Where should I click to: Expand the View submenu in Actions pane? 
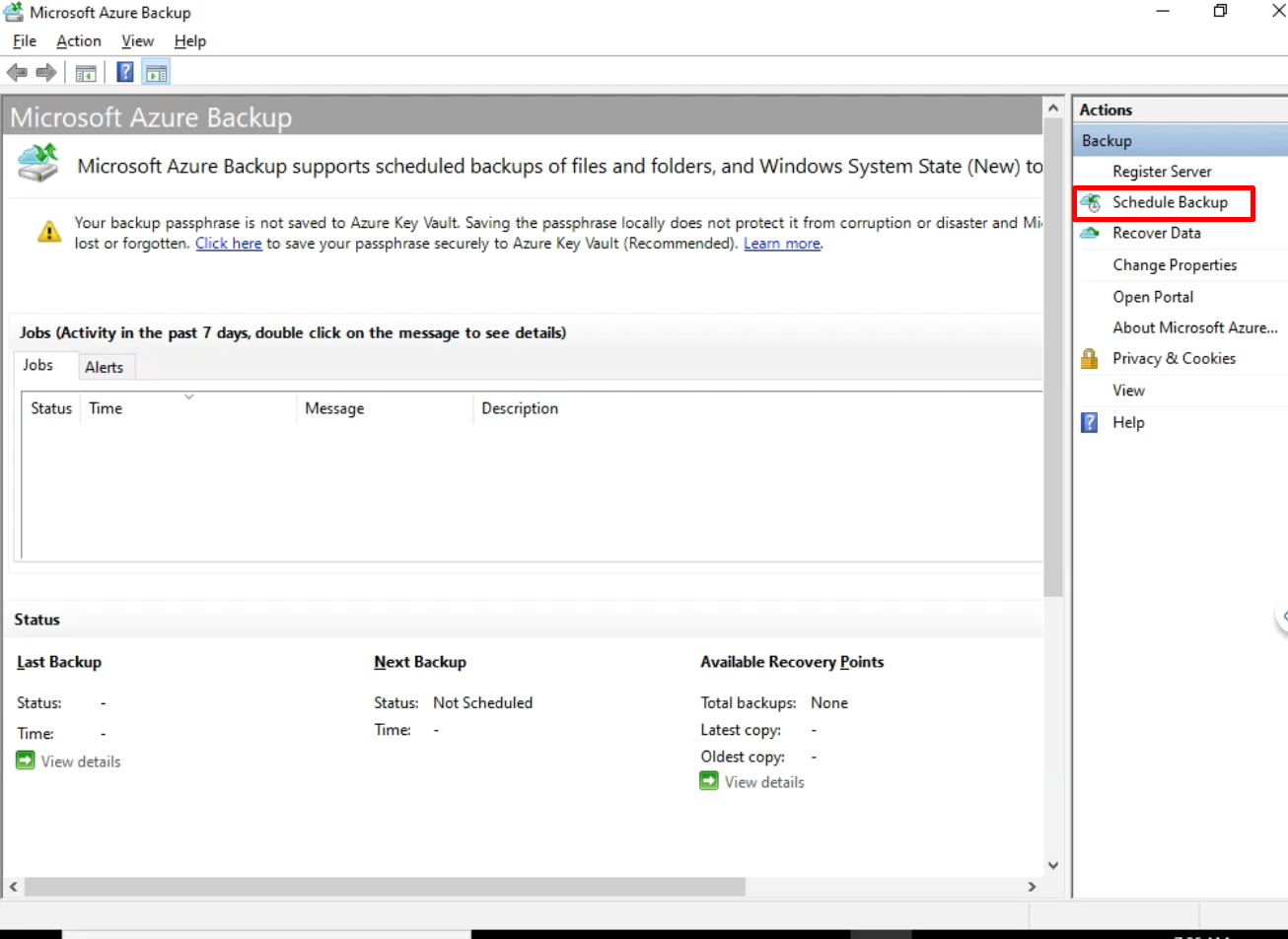1129,391
